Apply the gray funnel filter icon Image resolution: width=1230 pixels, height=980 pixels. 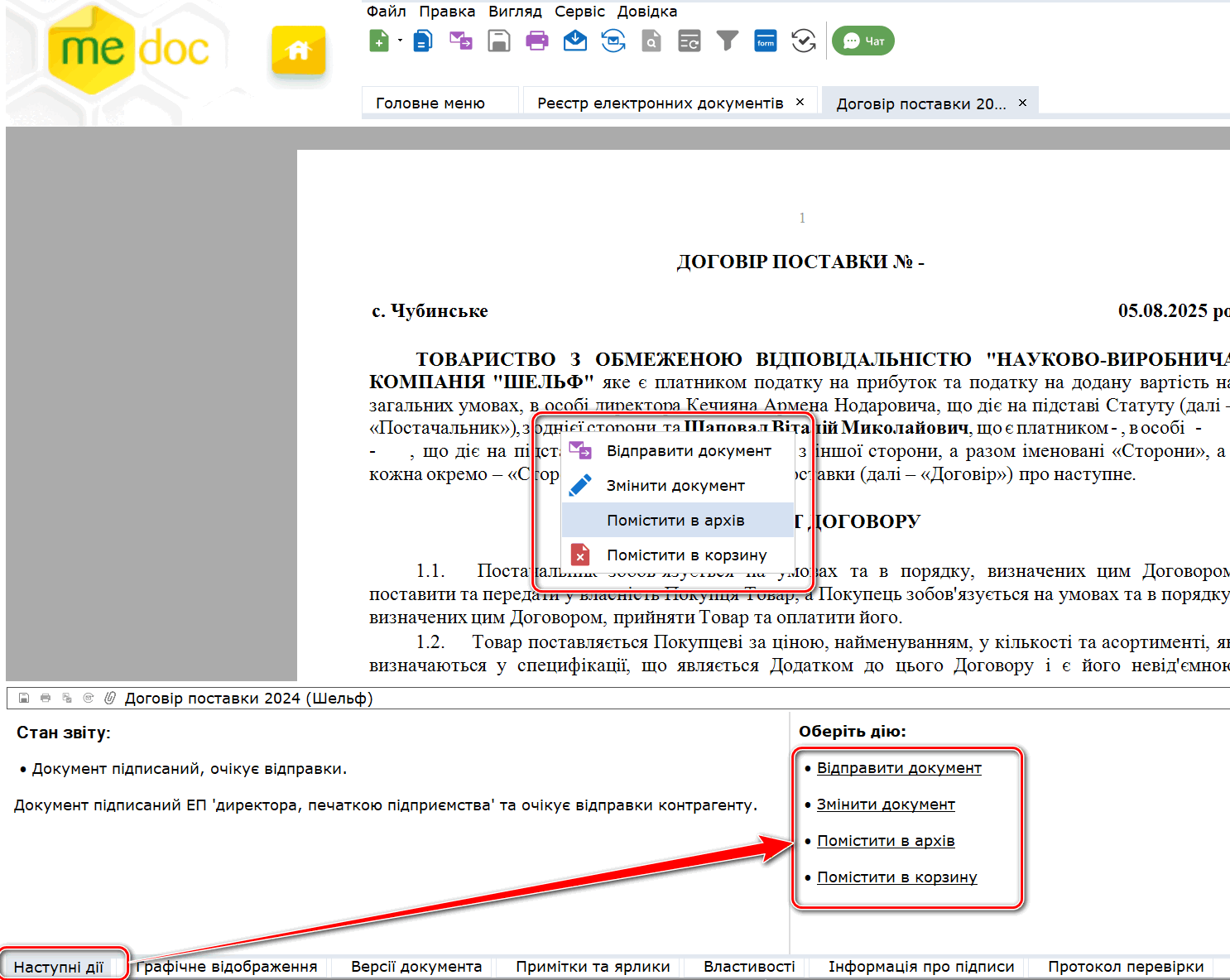coord(727,41)
